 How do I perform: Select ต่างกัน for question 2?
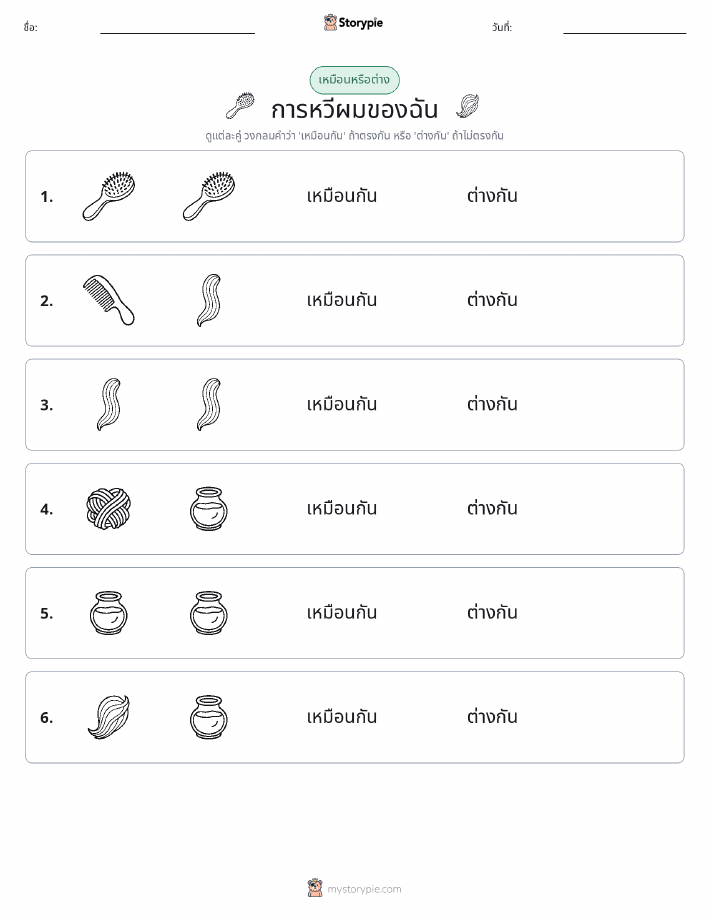[x=492, y=300]
